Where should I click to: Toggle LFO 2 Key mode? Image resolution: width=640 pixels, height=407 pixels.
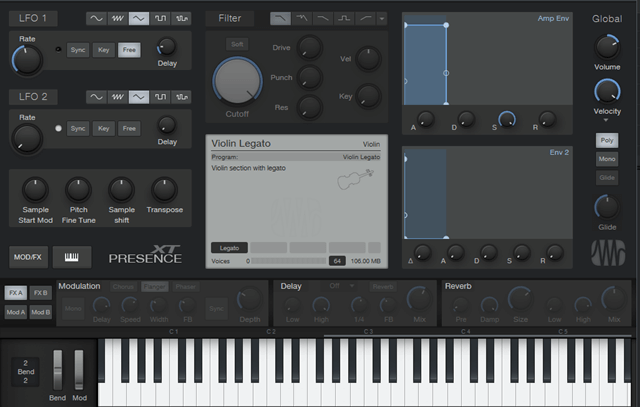click(103, 128)
